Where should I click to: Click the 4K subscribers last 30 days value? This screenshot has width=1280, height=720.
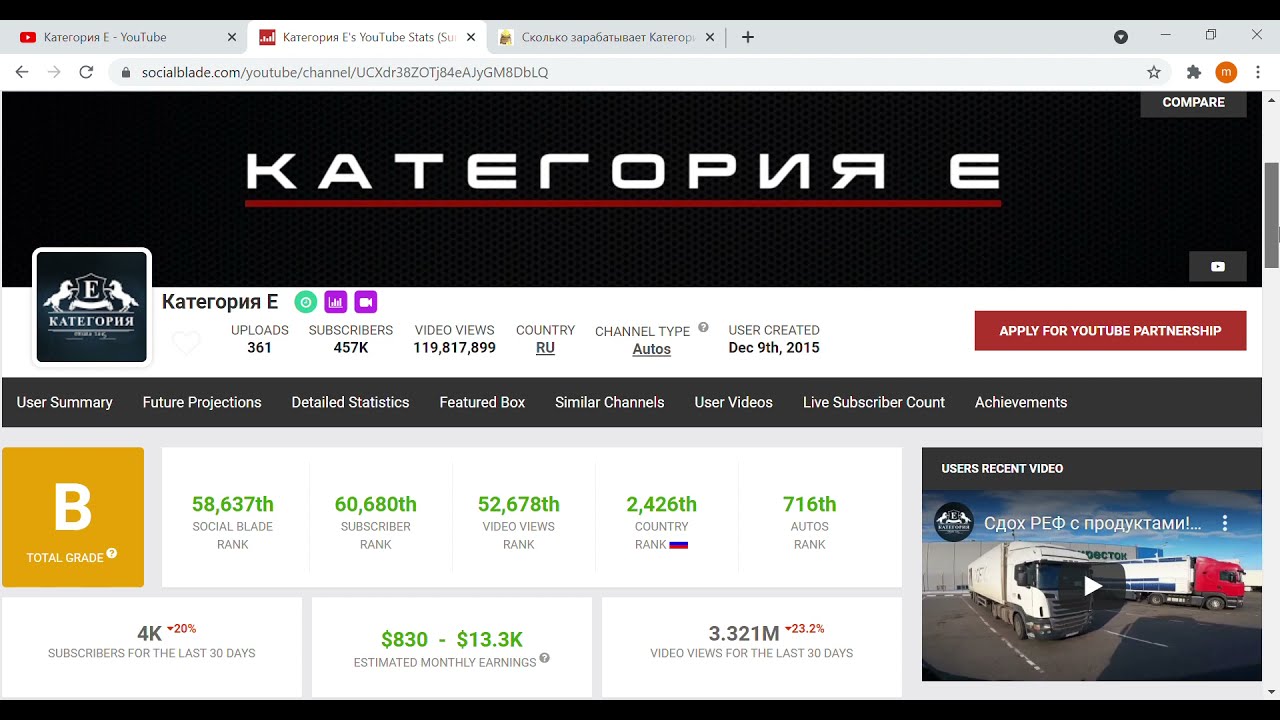[149, 633]
